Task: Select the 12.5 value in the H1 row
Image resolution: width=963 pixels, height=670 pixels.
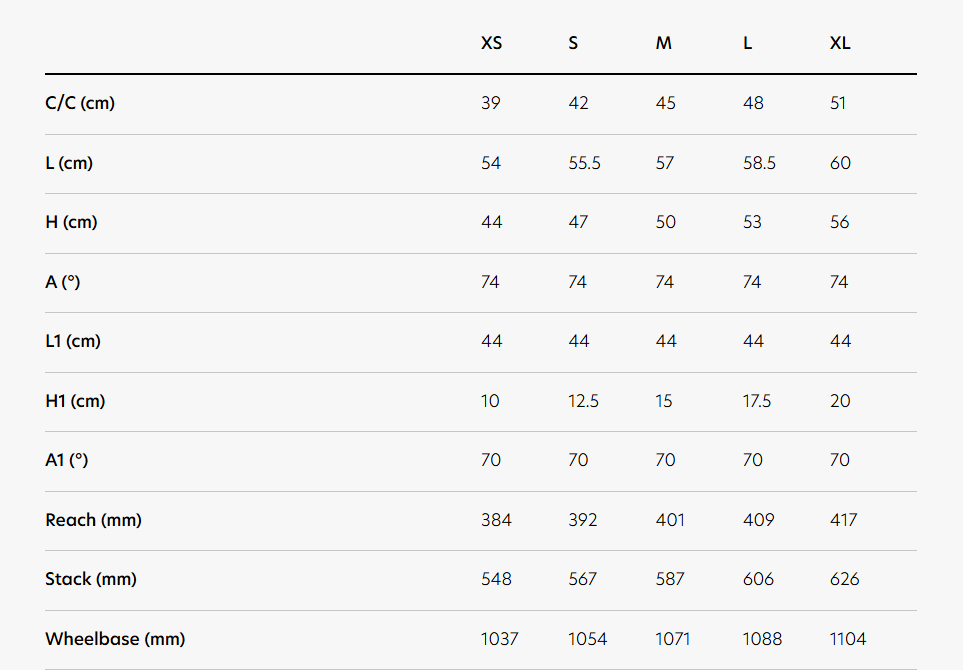Action: point(584,401)
